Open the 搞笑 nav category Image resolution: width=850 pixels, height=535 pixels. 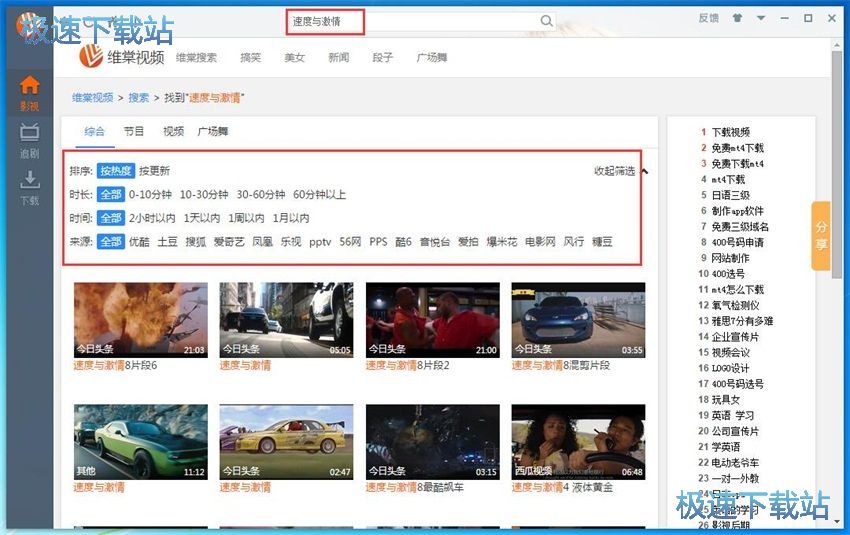[x=250, y=57]
